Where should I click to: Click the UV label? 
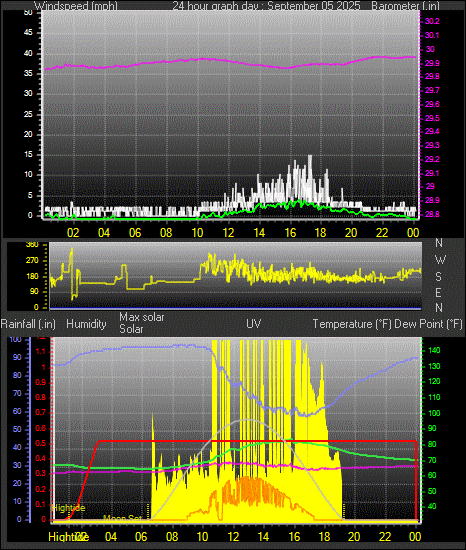[254, 323]
